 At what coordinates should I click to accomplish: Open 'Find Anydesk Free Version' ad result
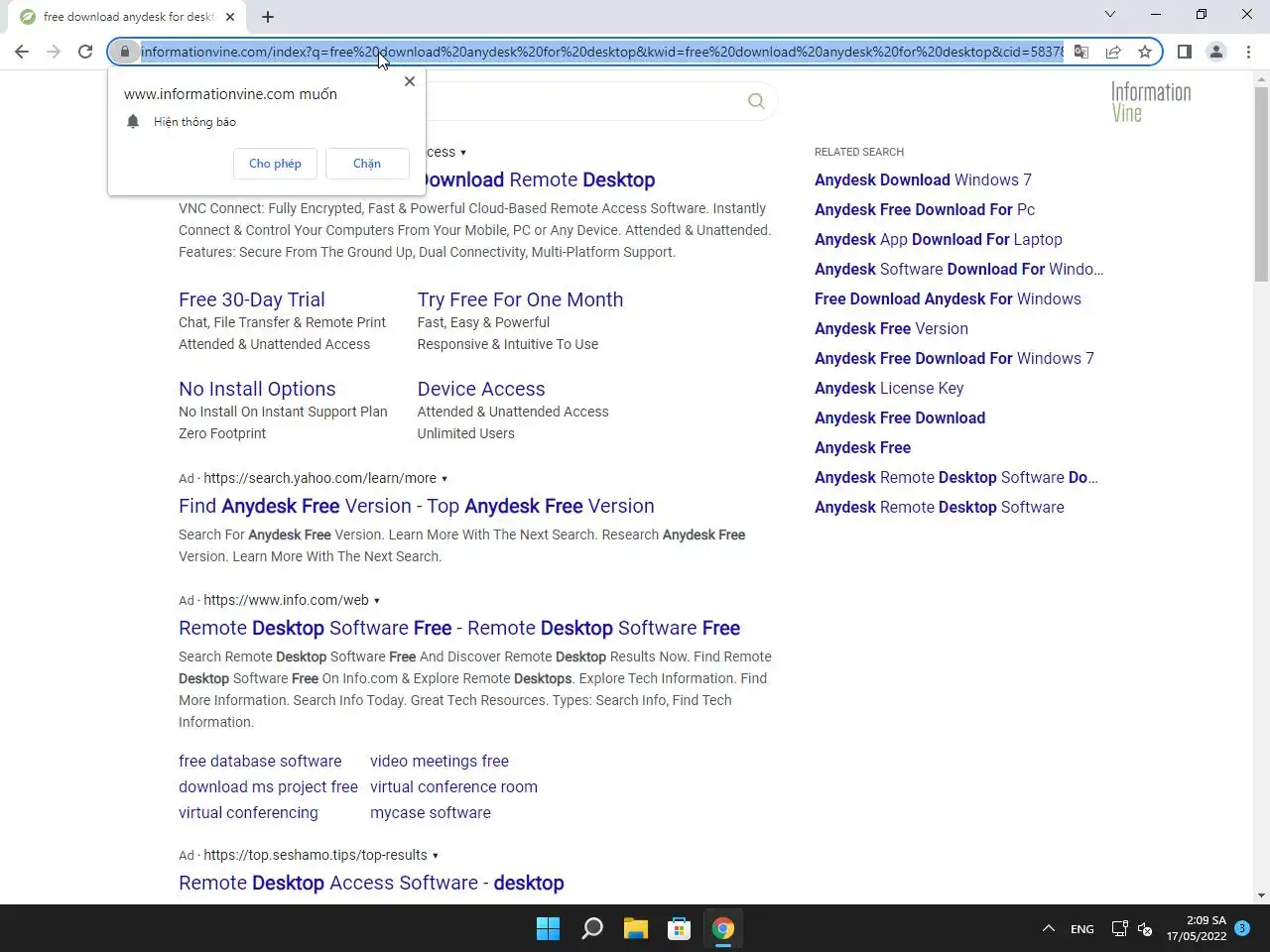[417, 506]
